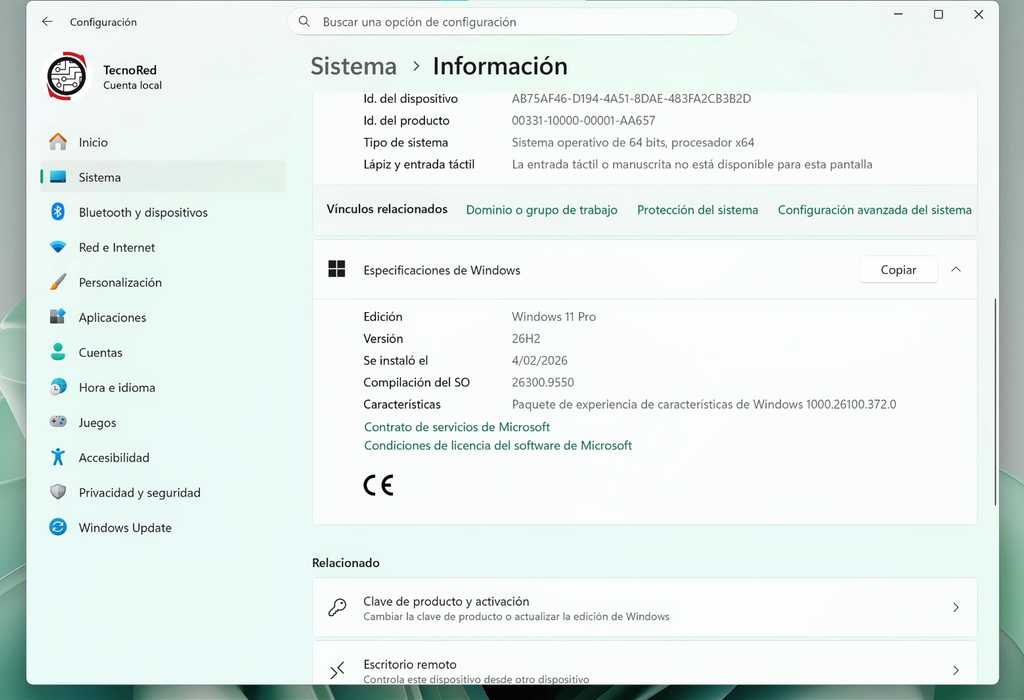Open Protección del sistema link
1024x700 pixels.
tap(697, 210)
